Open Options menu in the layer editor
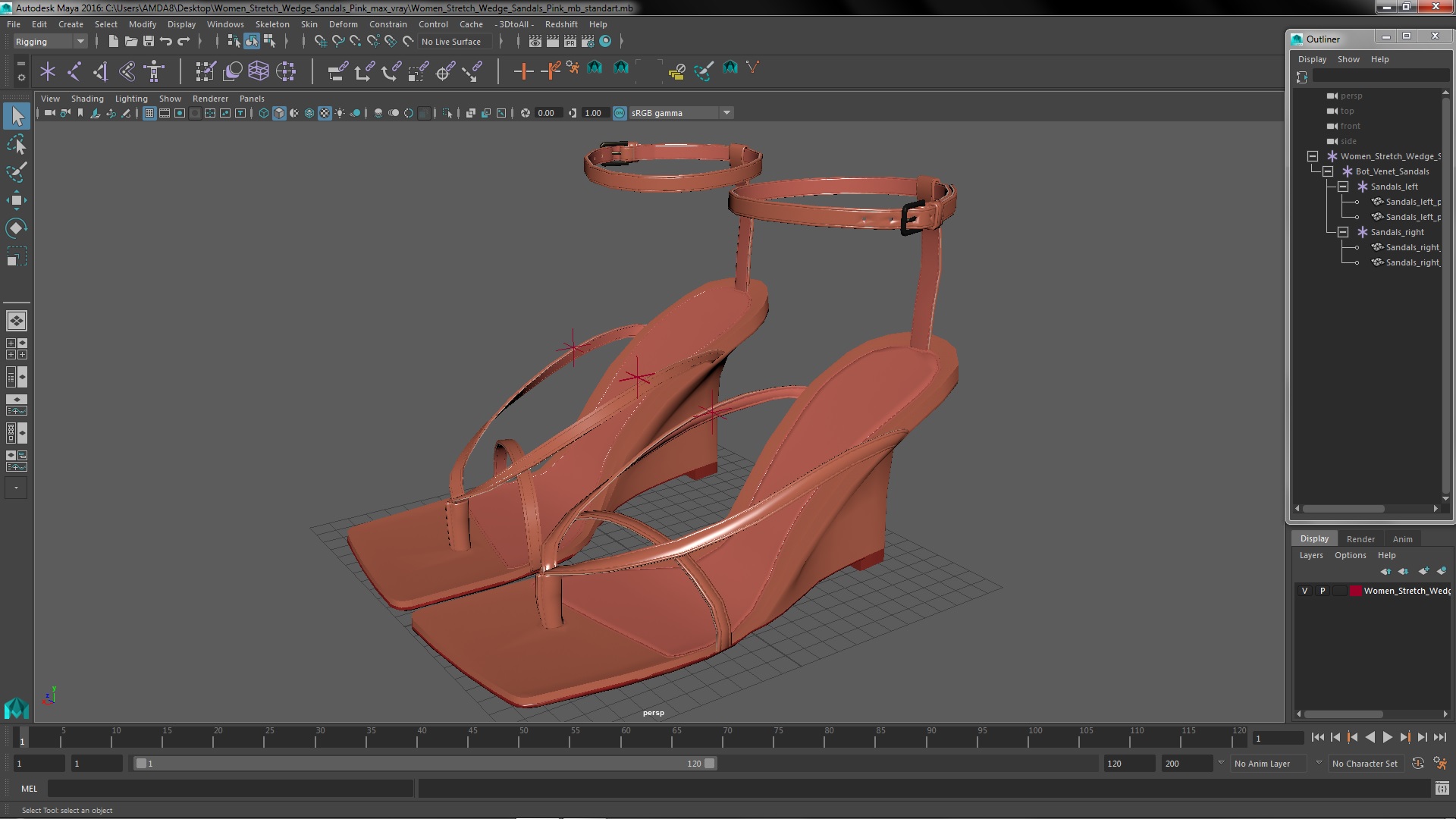Viewport: 1456px width, 819px height. coord(1351,555)
